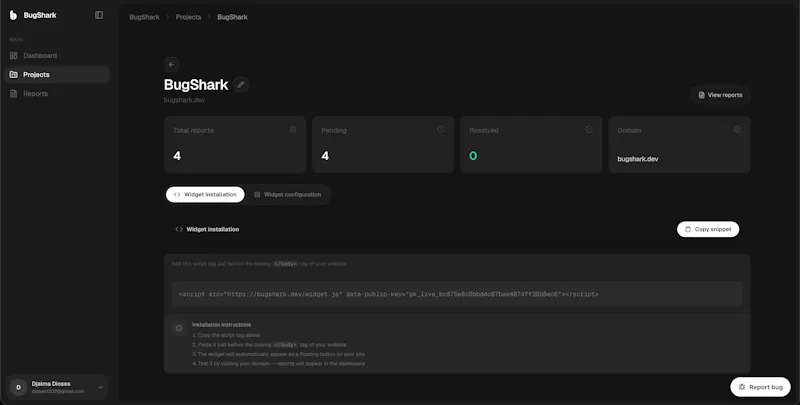This screenshot has height=405, width=800.
Task: Switch to Widget installation tab
Action: pos(205,194)
